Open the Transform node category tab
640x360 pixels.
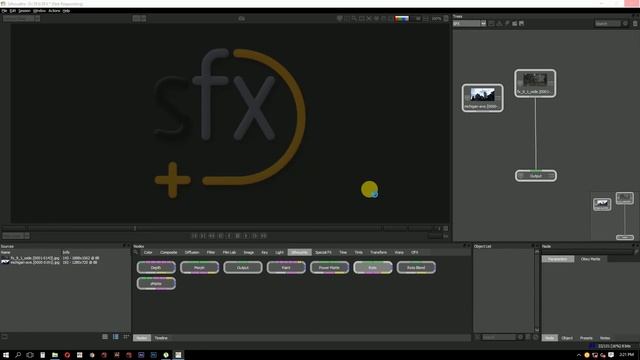(x=378, y=252)
